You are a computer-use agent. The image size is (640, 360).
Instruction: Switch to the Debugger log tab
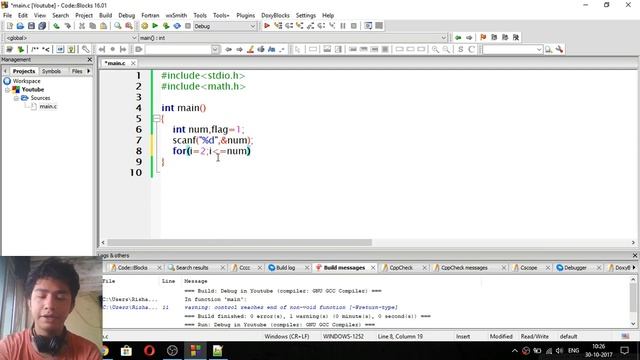[x=575, y=268]
